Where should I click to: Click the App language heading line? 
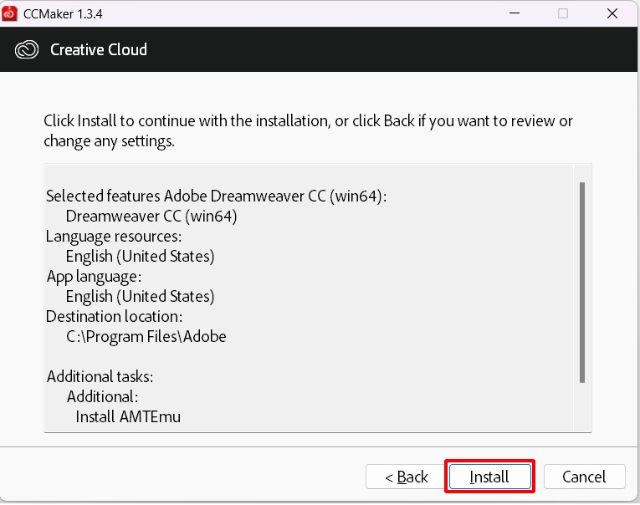94,277
